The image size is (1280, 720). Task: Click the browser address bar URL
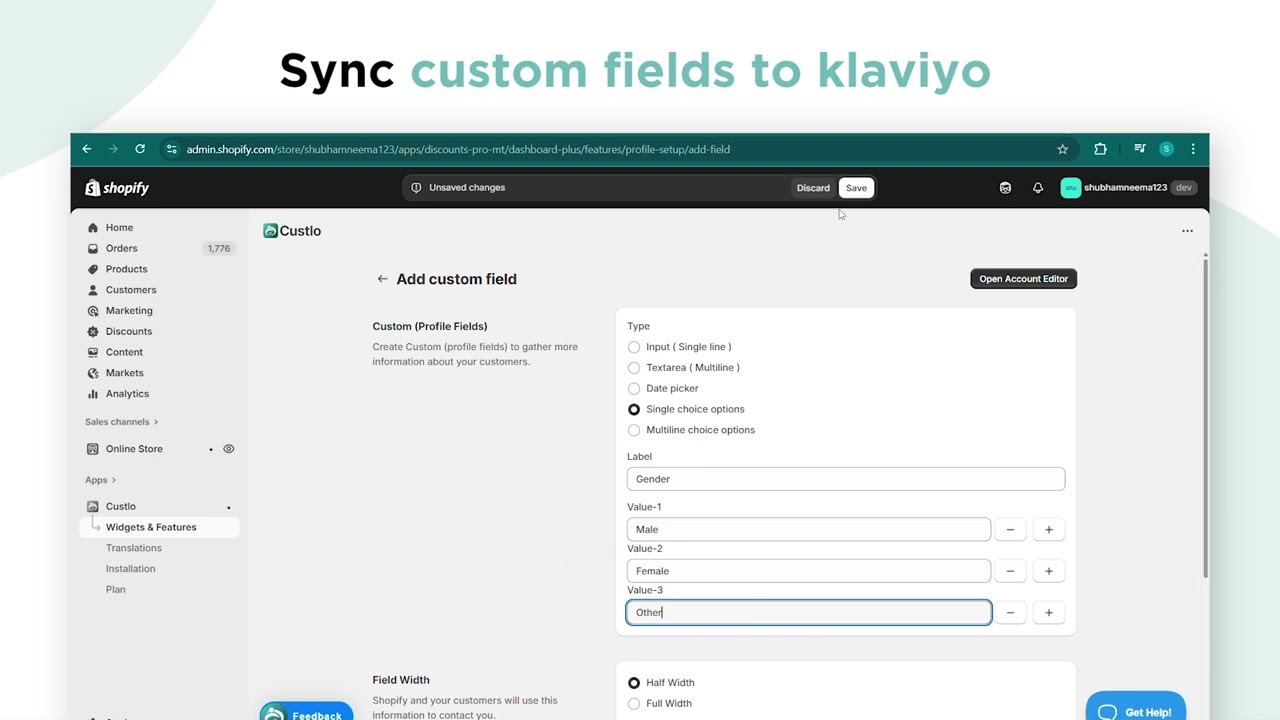click(x=458, y=149)
